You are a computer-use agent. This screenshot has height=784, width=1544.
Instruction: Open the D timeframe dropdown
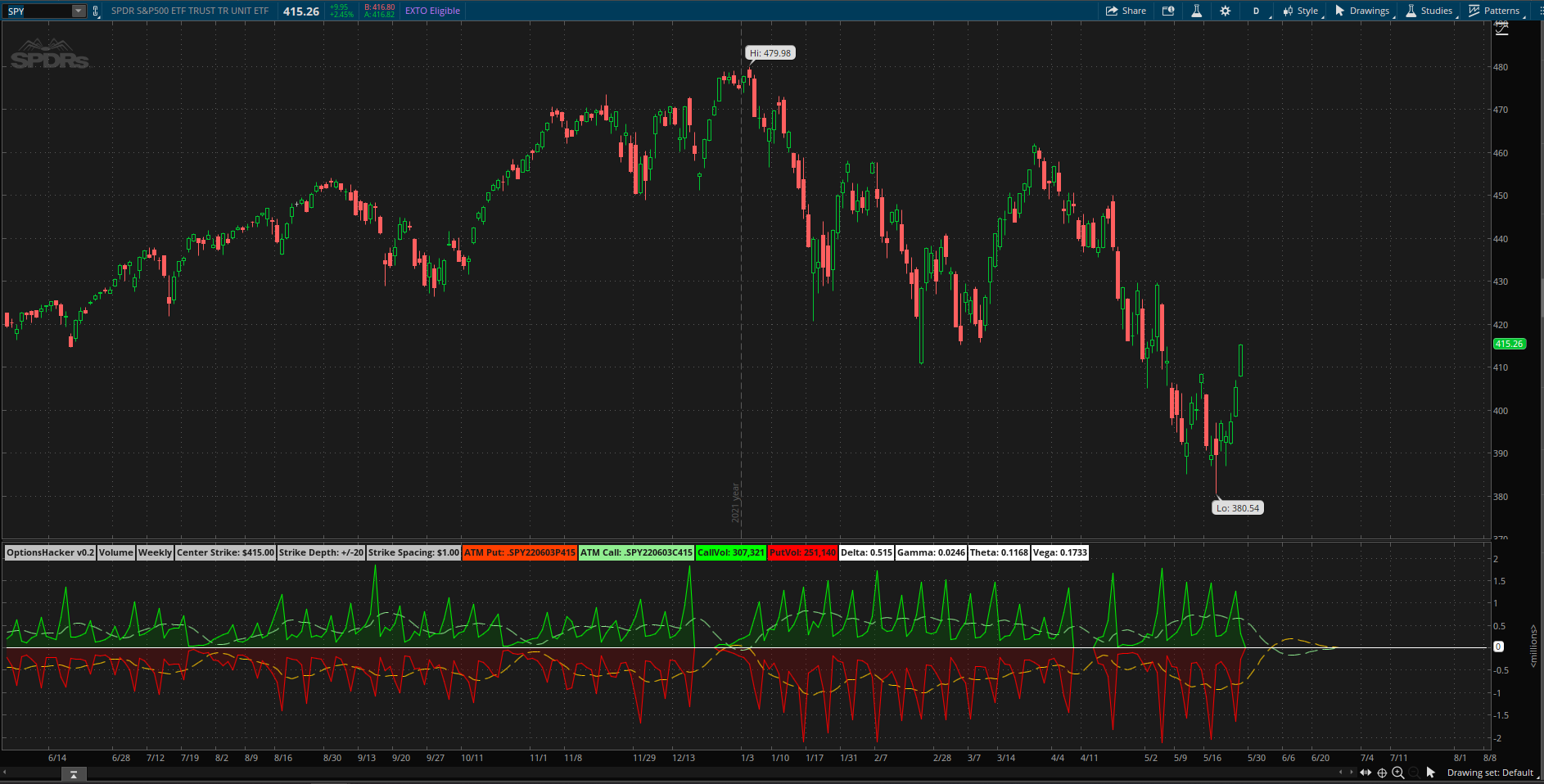[1256, 11]
